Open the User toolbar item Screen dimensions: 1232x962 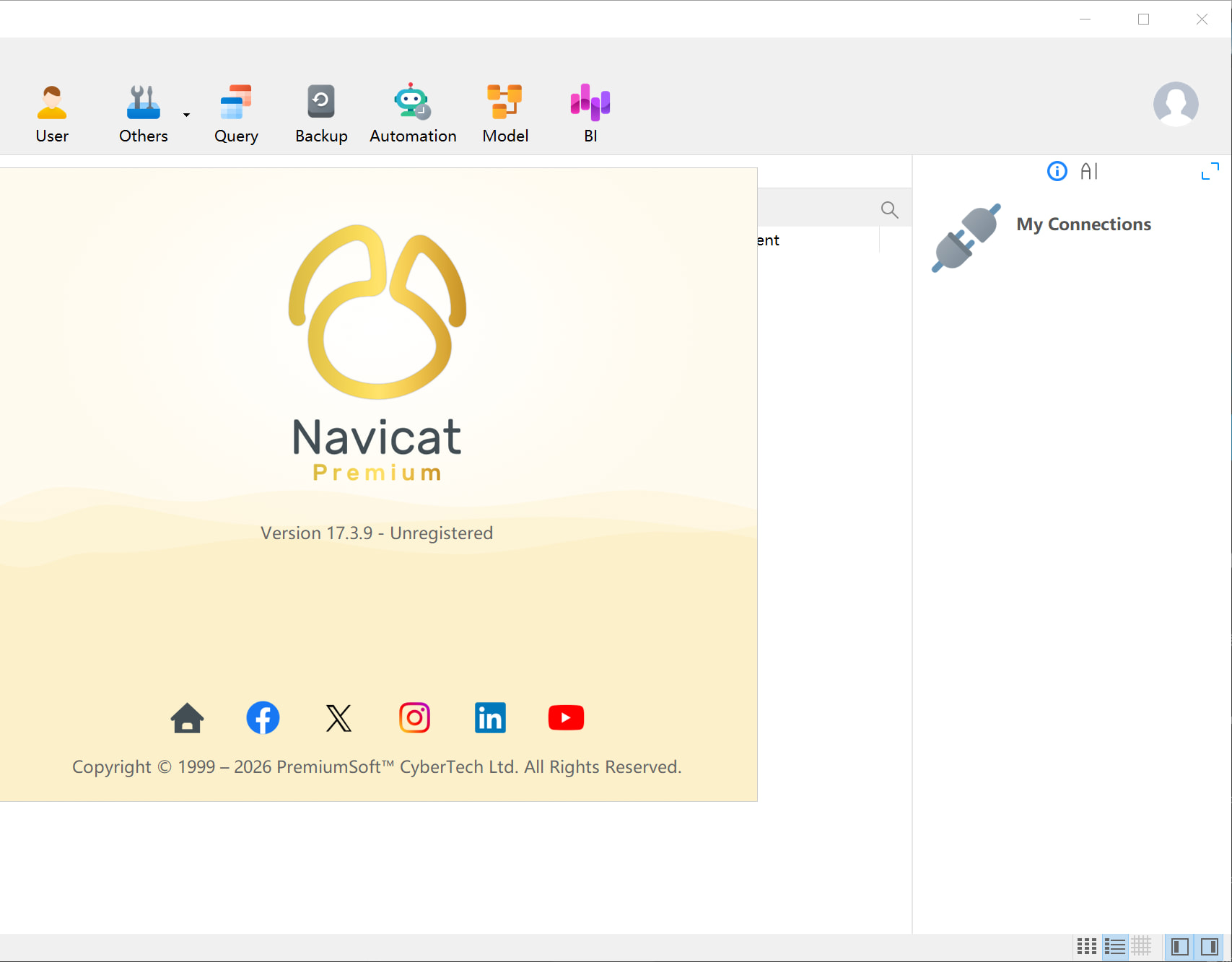pos(52,114)
